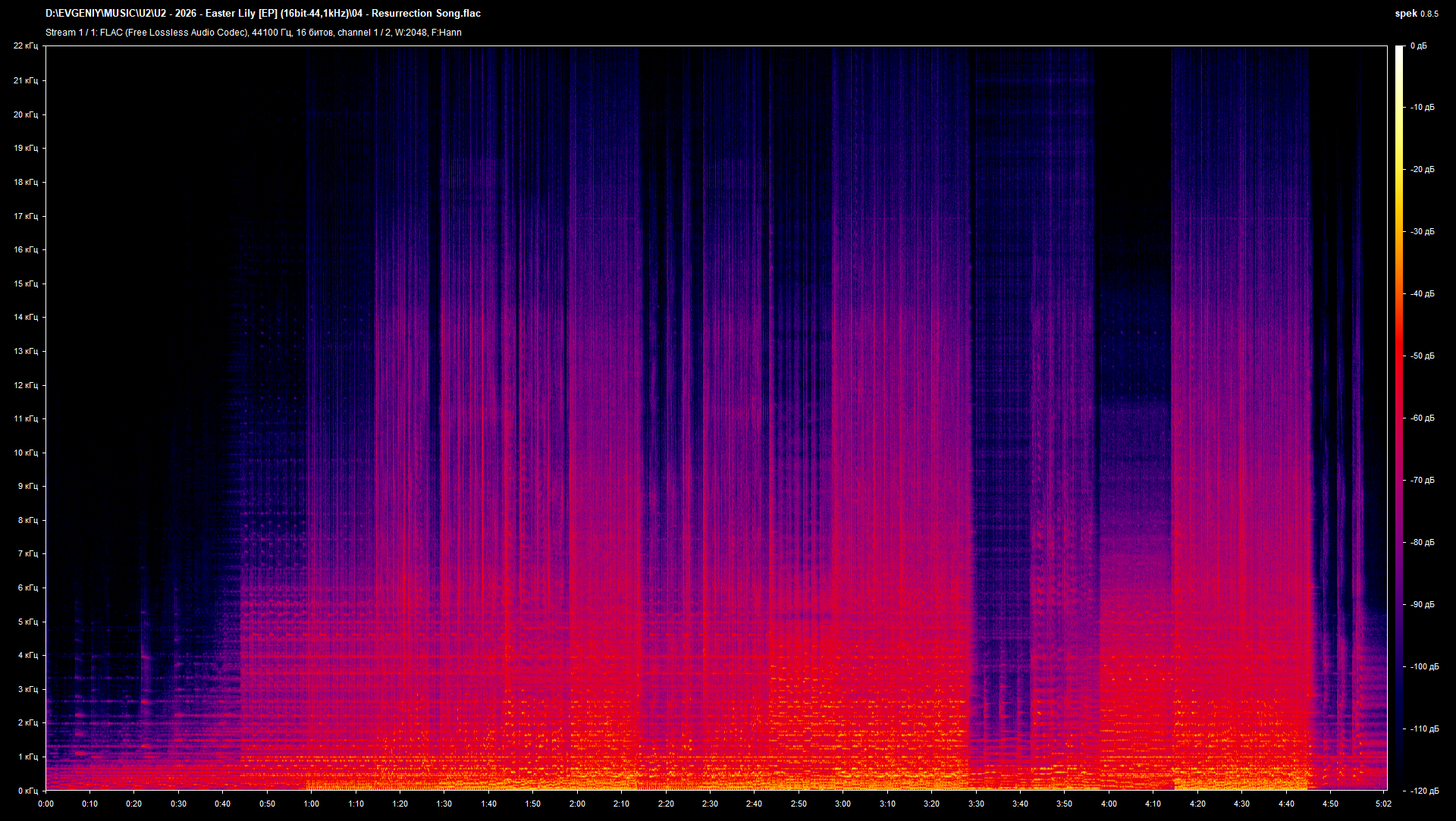Viewport: 1456px width, 821px height.
Task: Select the '22 кГц' frequency axis label
Action: [x=26, y=46]
